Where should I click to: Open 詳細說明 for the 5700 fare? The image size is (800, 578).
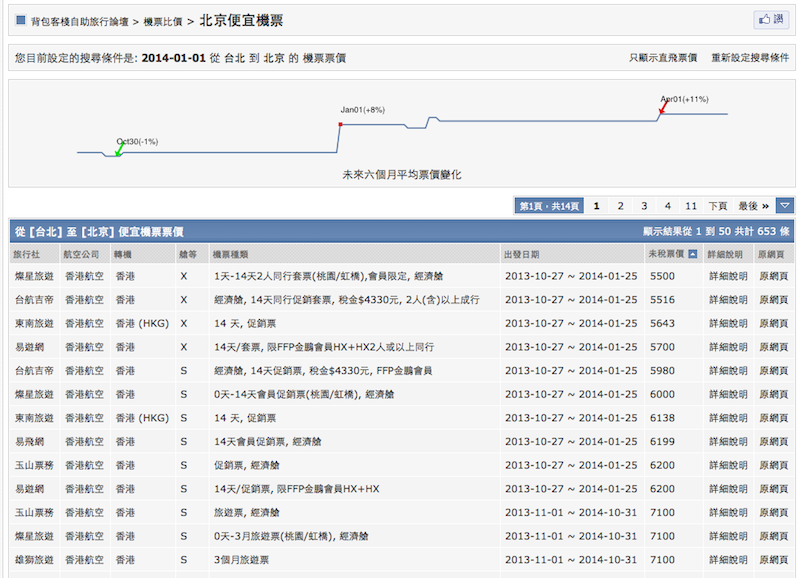click(728, 347)
